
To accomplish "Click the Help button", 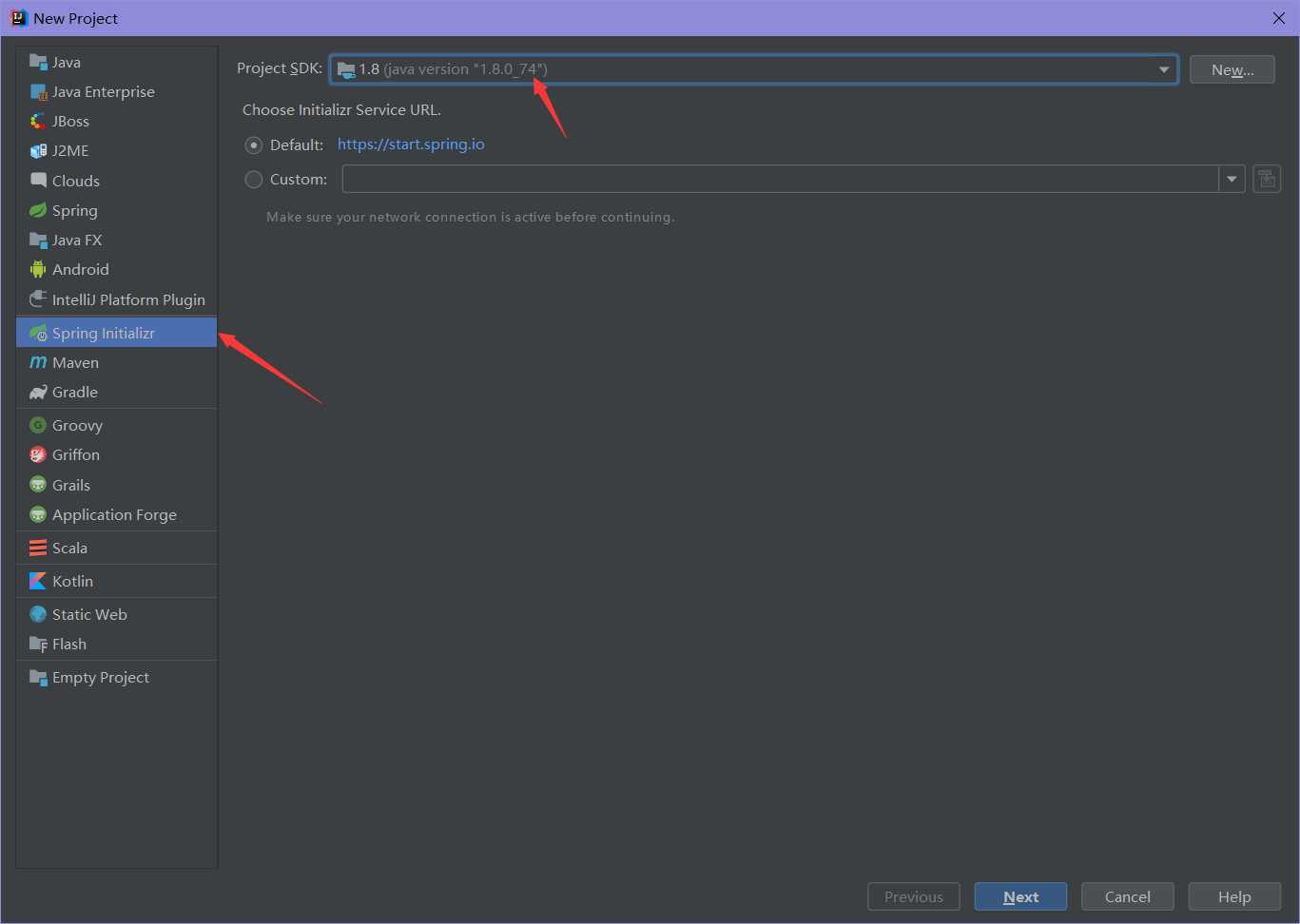I will [x=1234, y=896].
